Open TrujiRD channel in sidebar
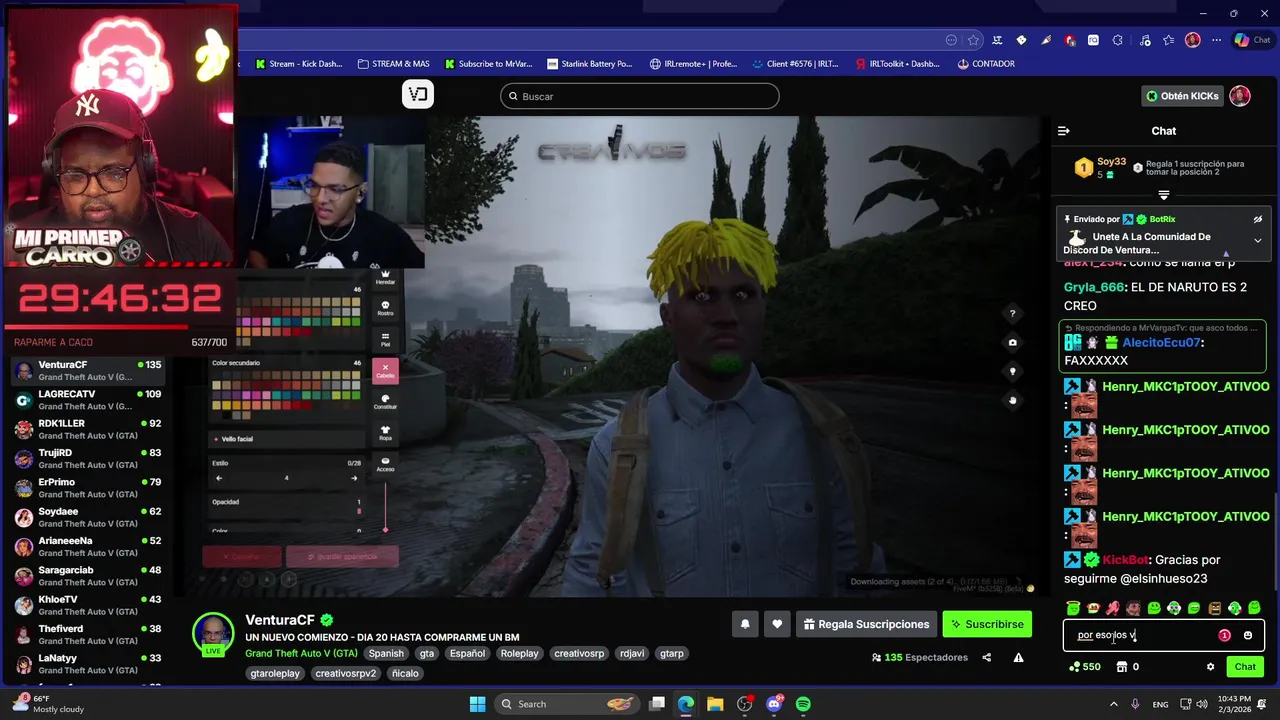 (x=89, y=458)
